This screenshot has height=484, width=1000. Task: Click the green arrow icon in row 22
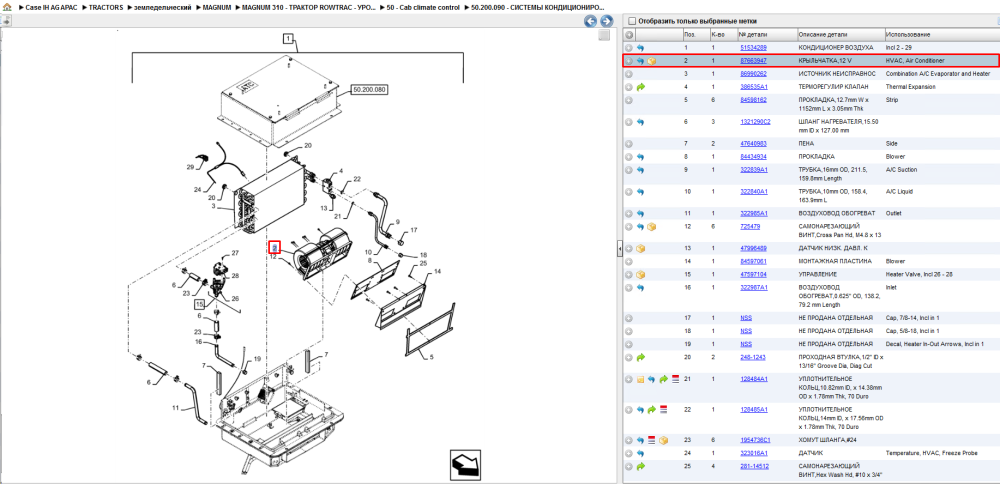pyautogui.click(x=652, y=409)
